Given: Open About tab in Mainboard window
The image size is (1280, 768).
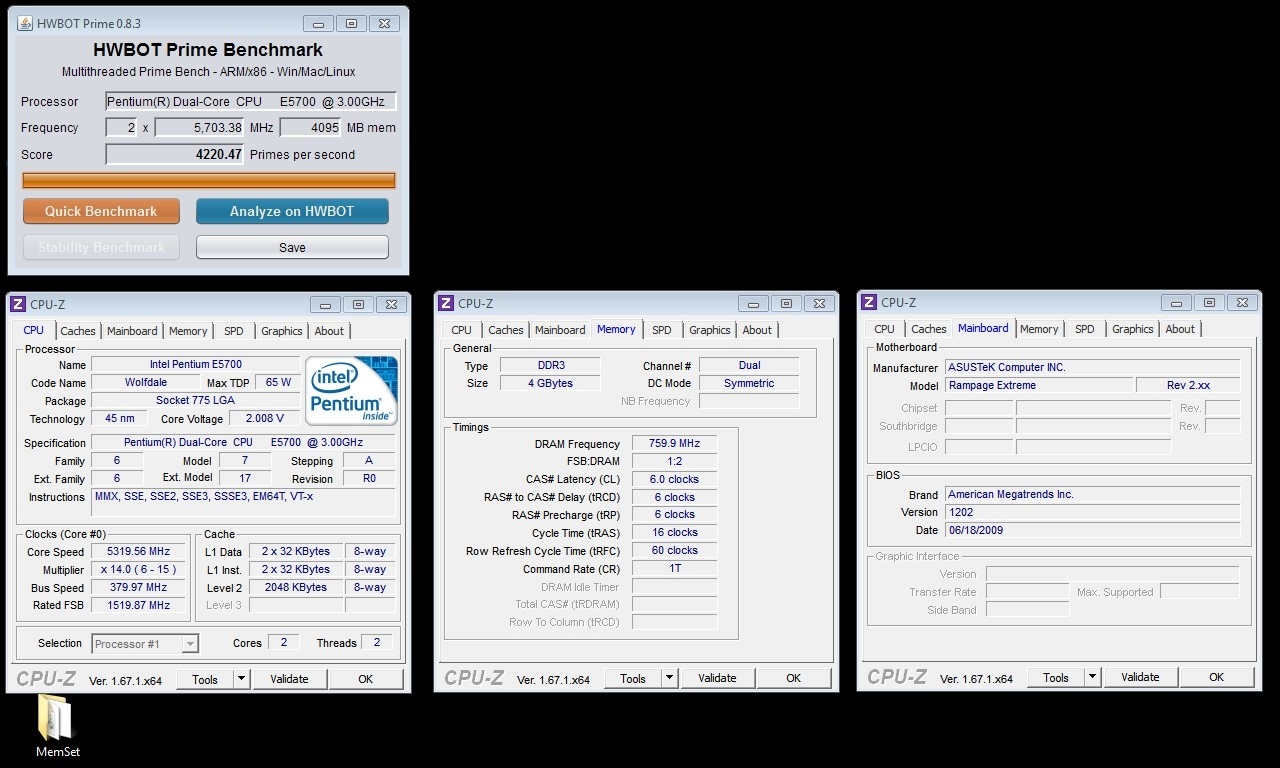Looking at the screenshot, I should coord(1180,329).
